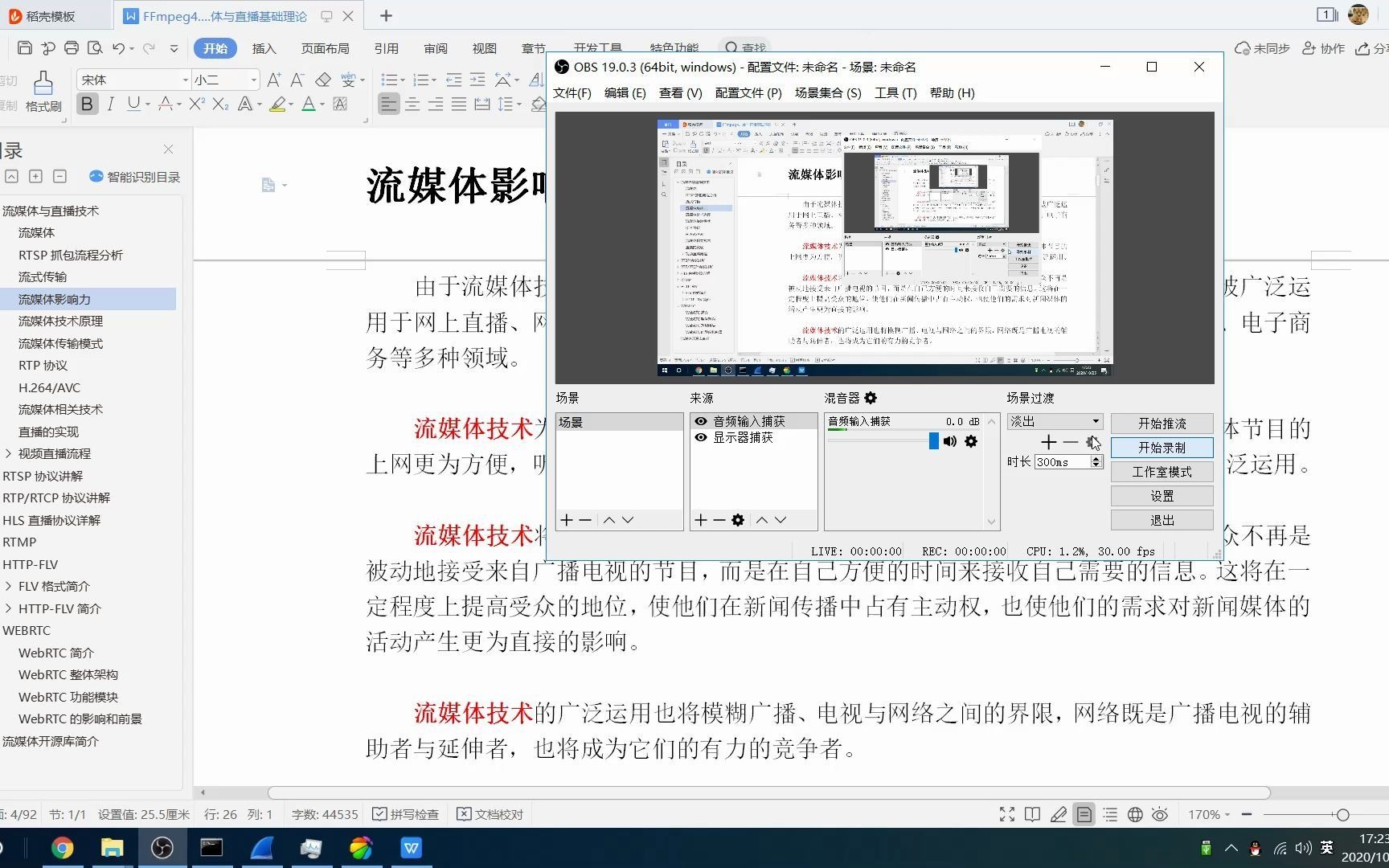Click the Save icon in WPS toolbar
The height and width of the screenshot is (868, 1389).
point(24,48)
